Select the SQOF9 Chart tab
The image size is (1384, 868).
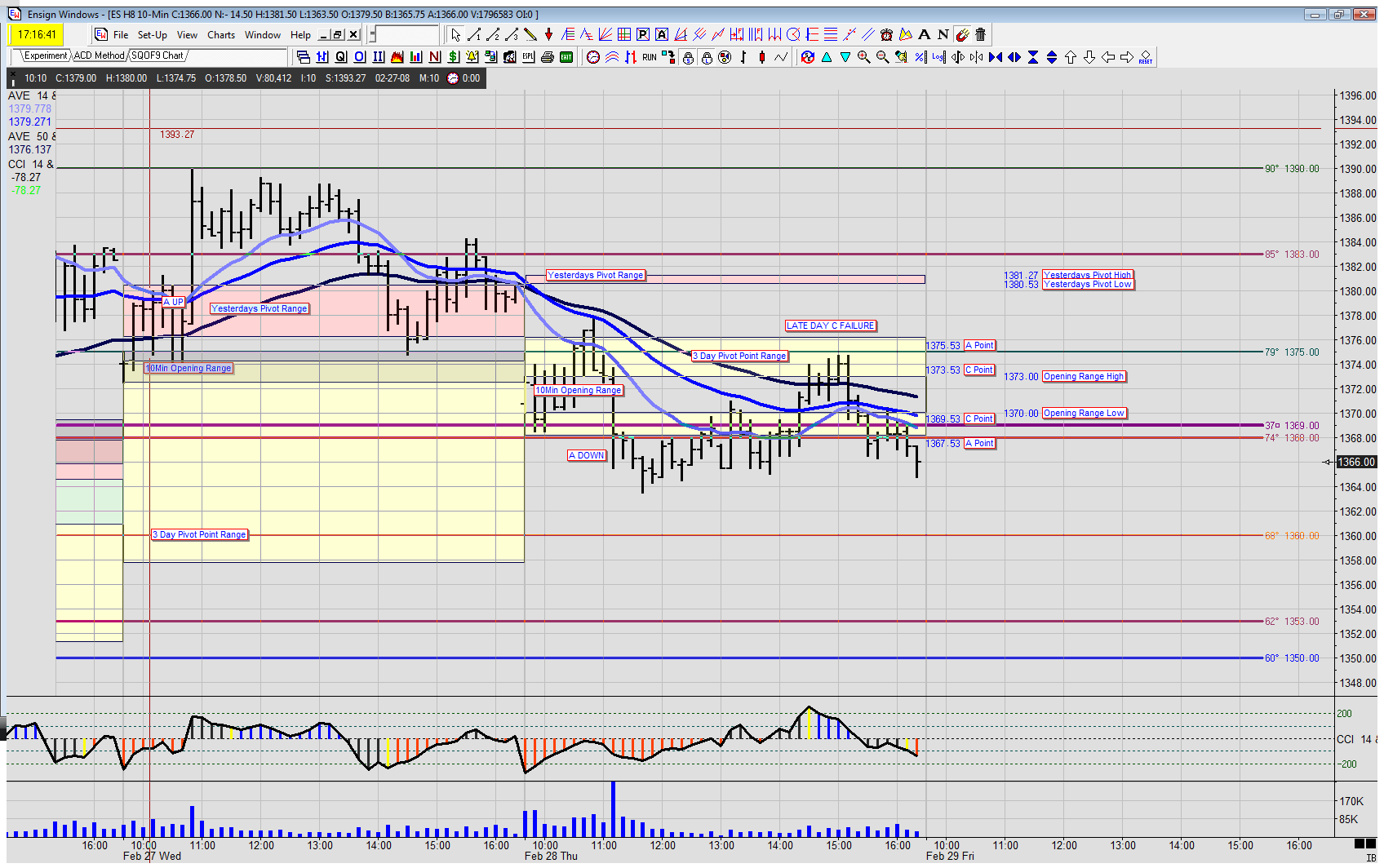[x=157, y=55]
